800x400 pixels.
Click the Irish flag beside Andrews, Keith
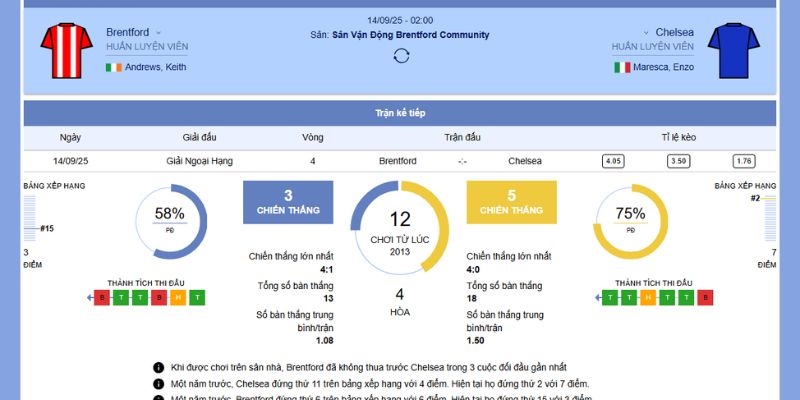tap(113, 67)
